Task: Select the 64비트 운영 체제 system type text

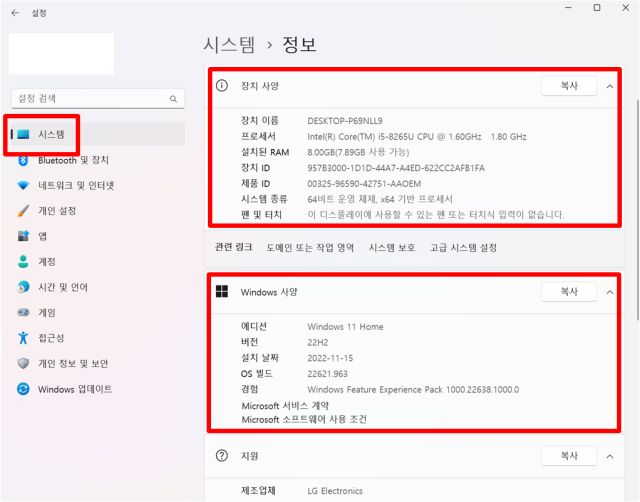Action: tap(380, 199)
